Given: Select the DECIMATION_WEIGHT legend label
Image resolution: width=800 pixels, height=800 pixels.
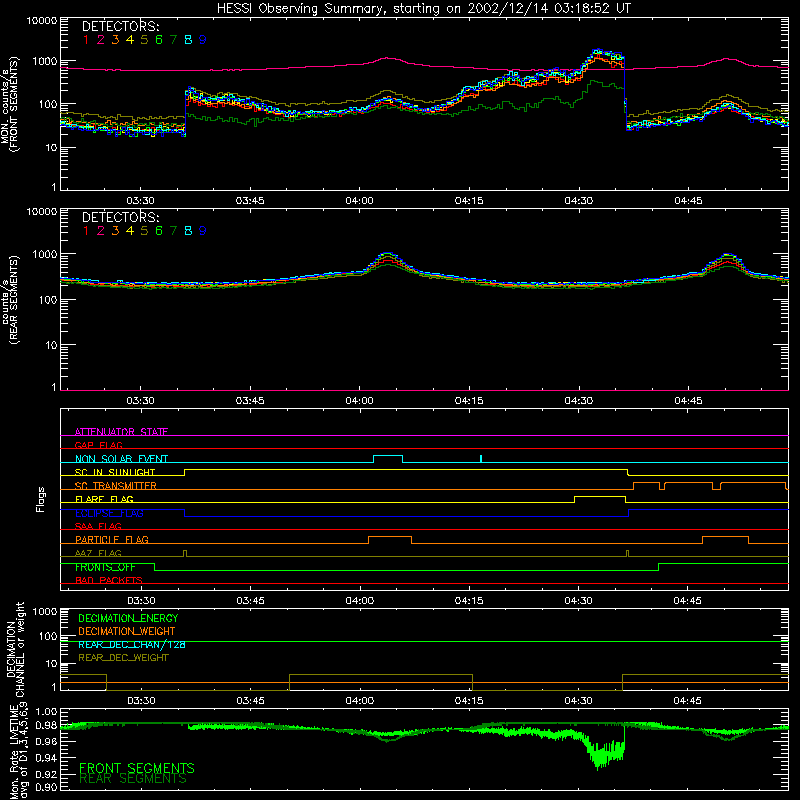Looking at the screenshot, I should (x=127, y=631).
